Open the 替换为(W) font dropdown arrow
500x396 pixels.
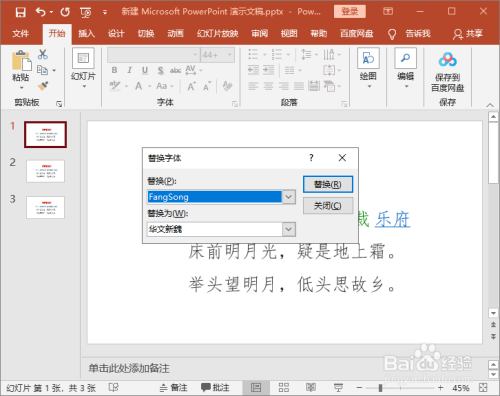[x=289, y=229]
